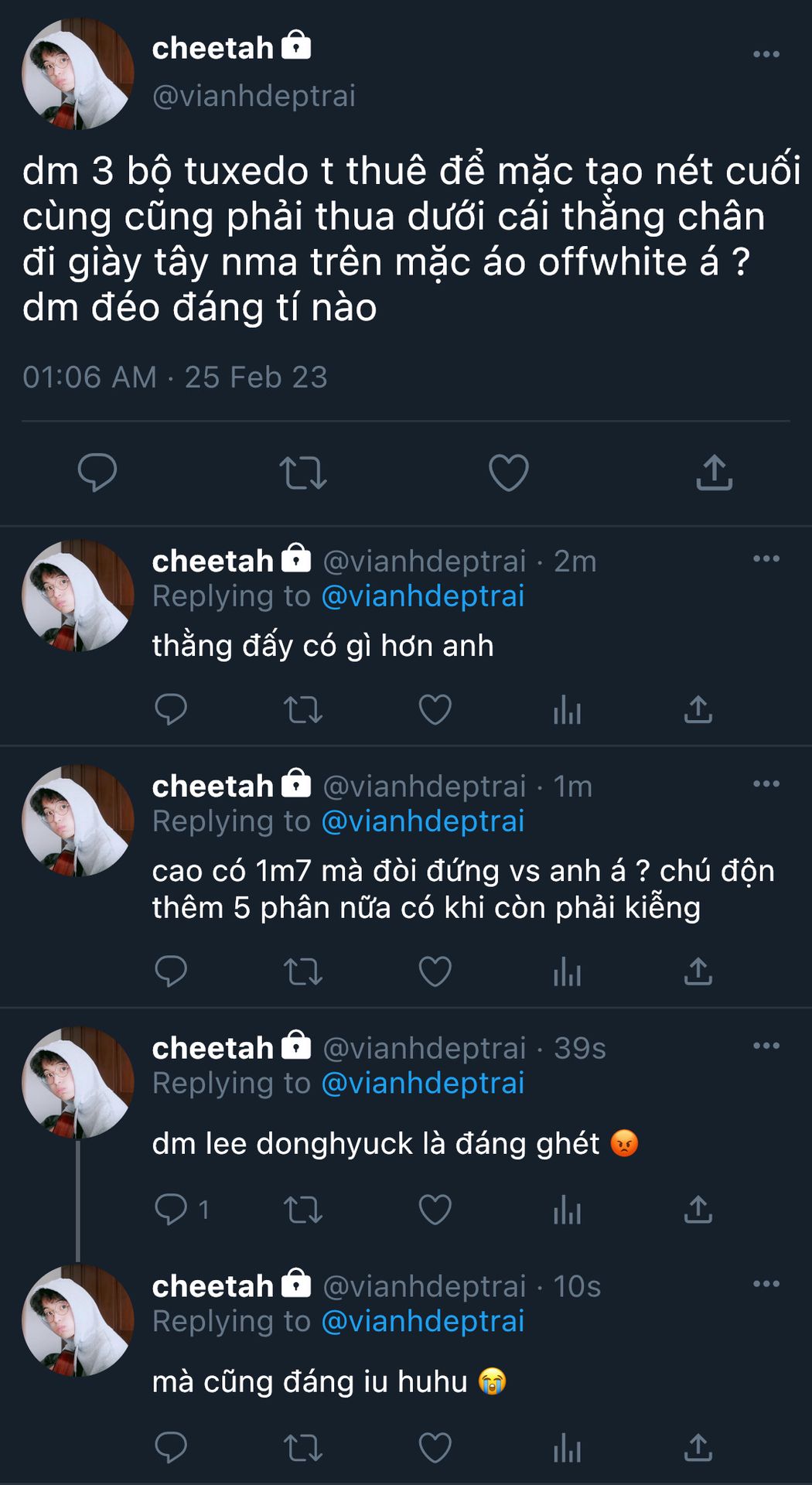Open the 01:06 AM 25 Feb 23 timestamp
This screenshot has height=1485, width=812.
175,377
